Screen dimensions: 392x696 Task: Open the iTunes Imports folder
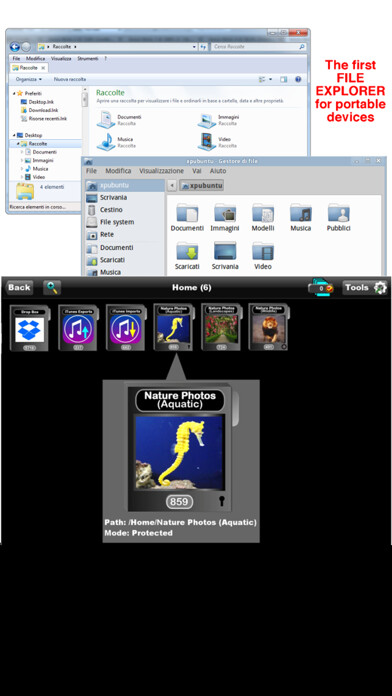click(x=126, y=328)
